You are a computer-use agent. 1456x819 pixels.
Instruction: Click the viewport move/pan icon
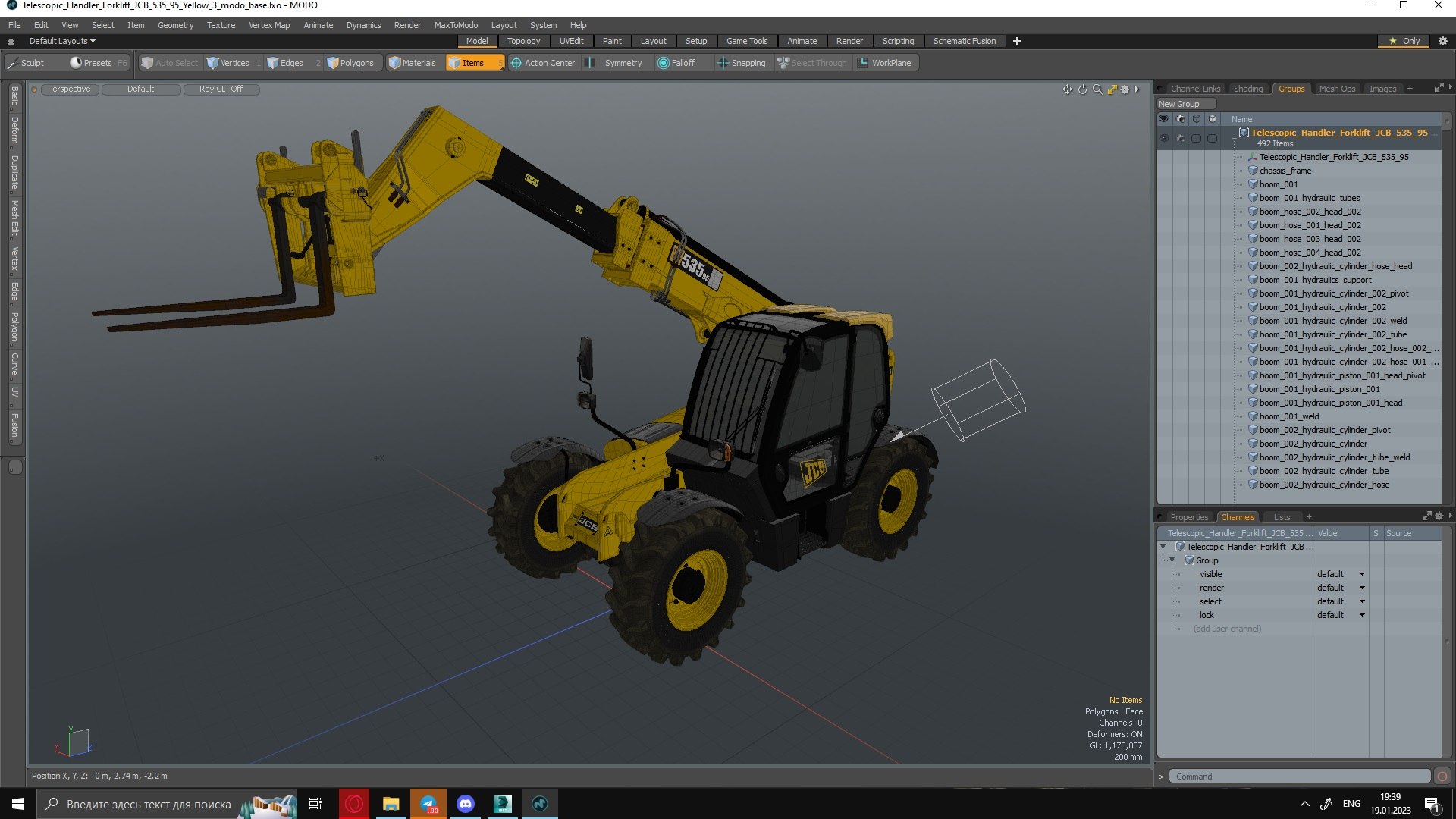(x=1067, y=89)
